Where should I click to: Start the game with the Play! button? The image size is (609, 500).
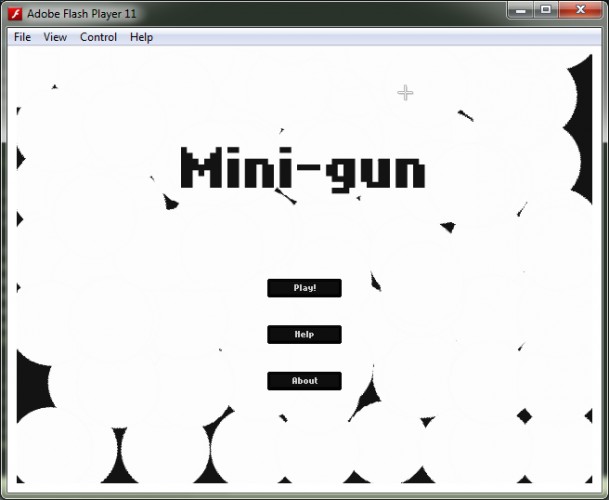coord(304,288)
